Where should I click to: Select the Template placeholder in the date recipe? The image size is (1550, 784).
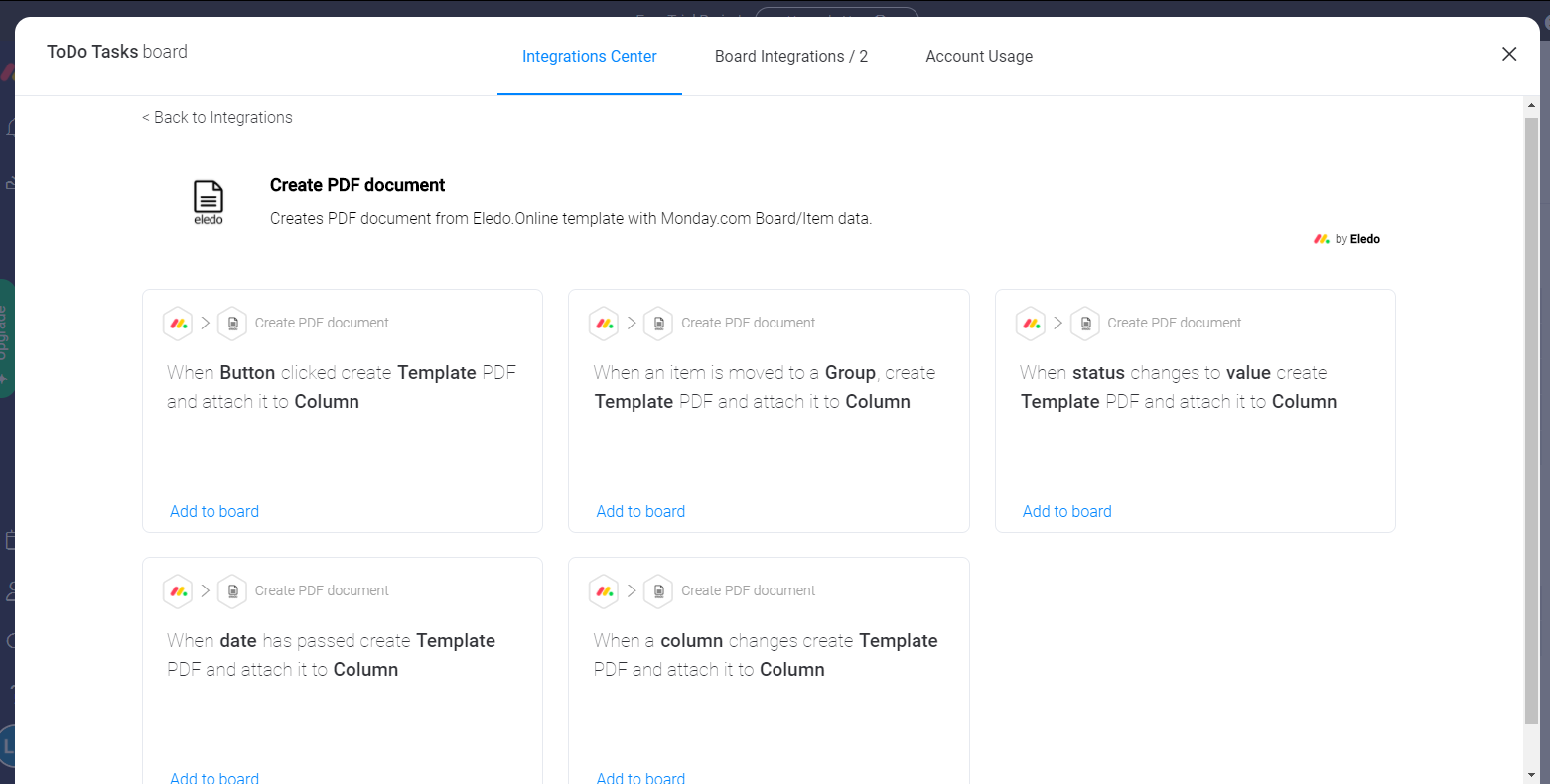456,640
